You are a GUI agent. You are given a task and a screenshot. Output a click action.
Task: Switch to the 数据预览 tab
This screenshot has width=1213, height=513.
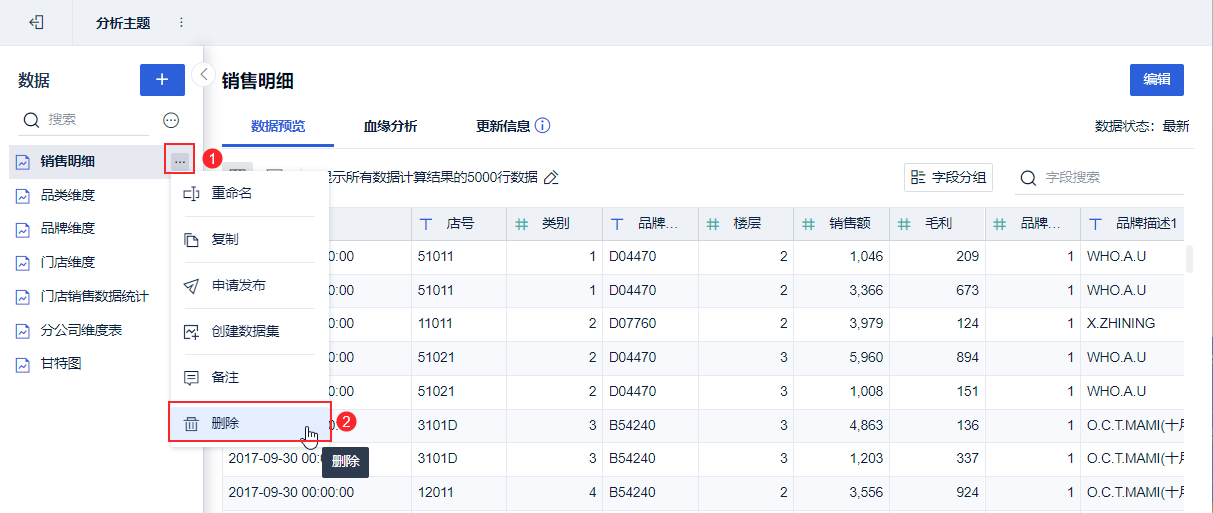[x=278, y=126]
